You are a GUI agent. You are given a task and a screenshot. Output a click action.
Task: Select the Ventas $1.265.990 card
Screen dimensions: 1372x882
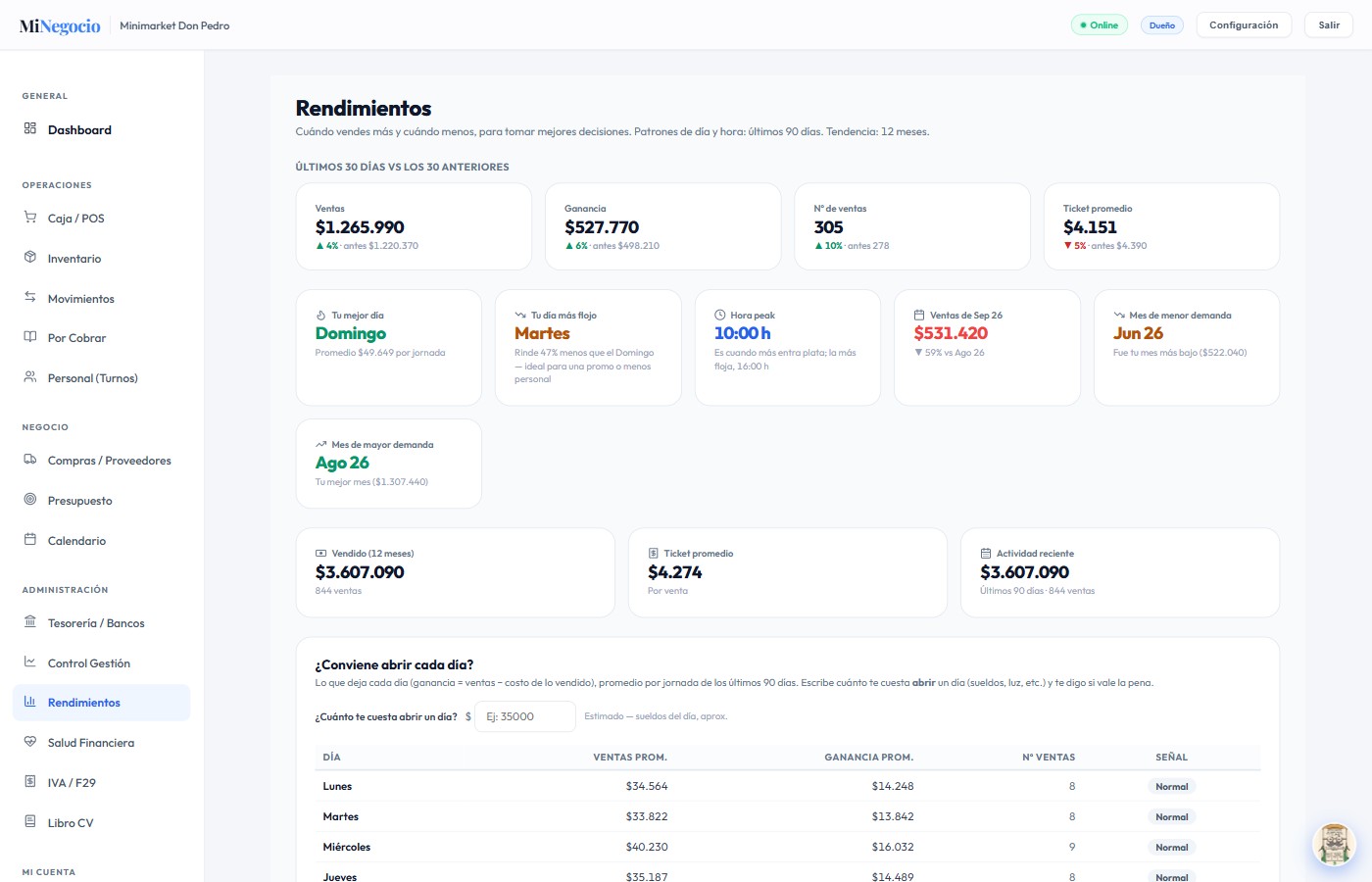414,226
